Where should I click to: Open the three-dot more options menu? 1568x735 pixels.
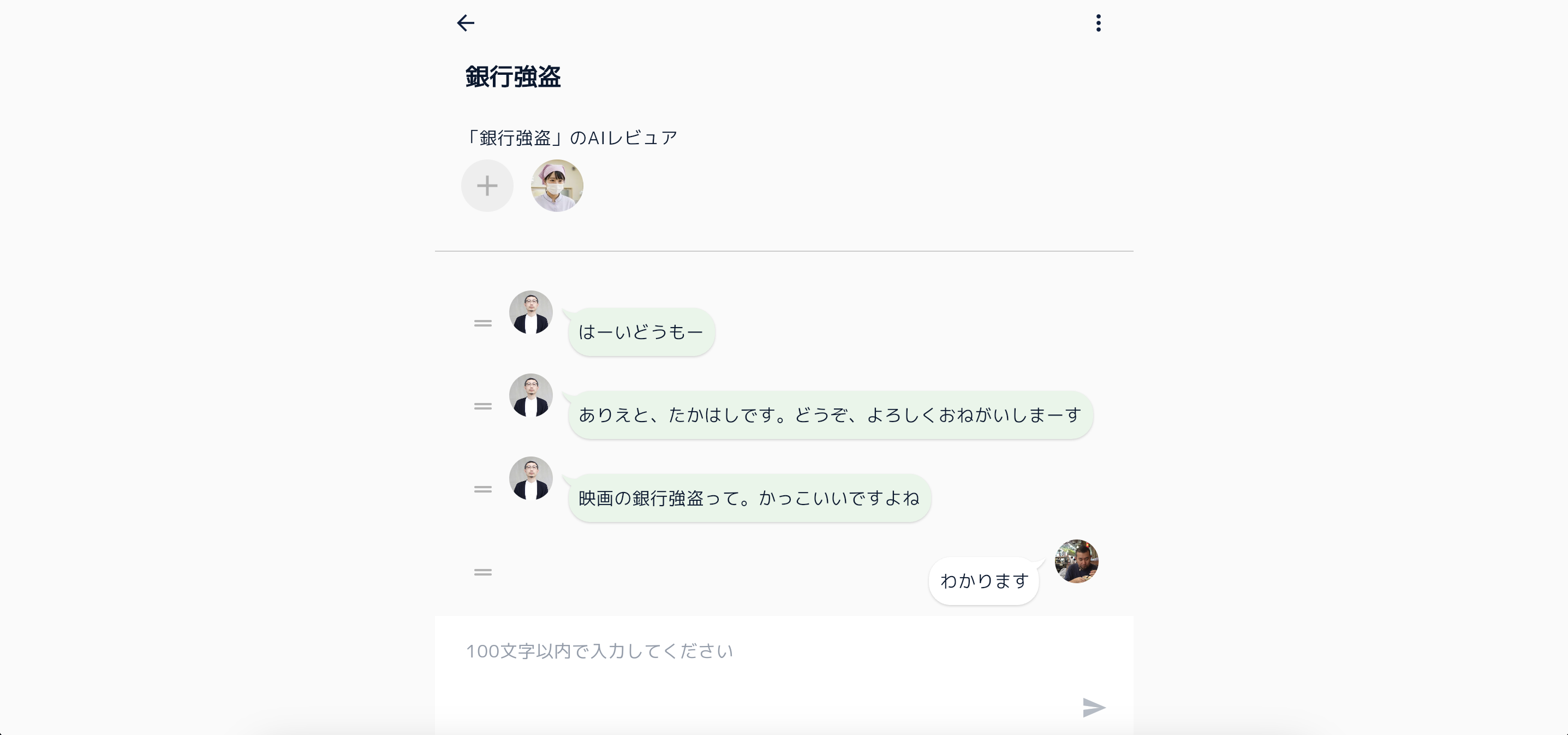(x=1098, y=23)
